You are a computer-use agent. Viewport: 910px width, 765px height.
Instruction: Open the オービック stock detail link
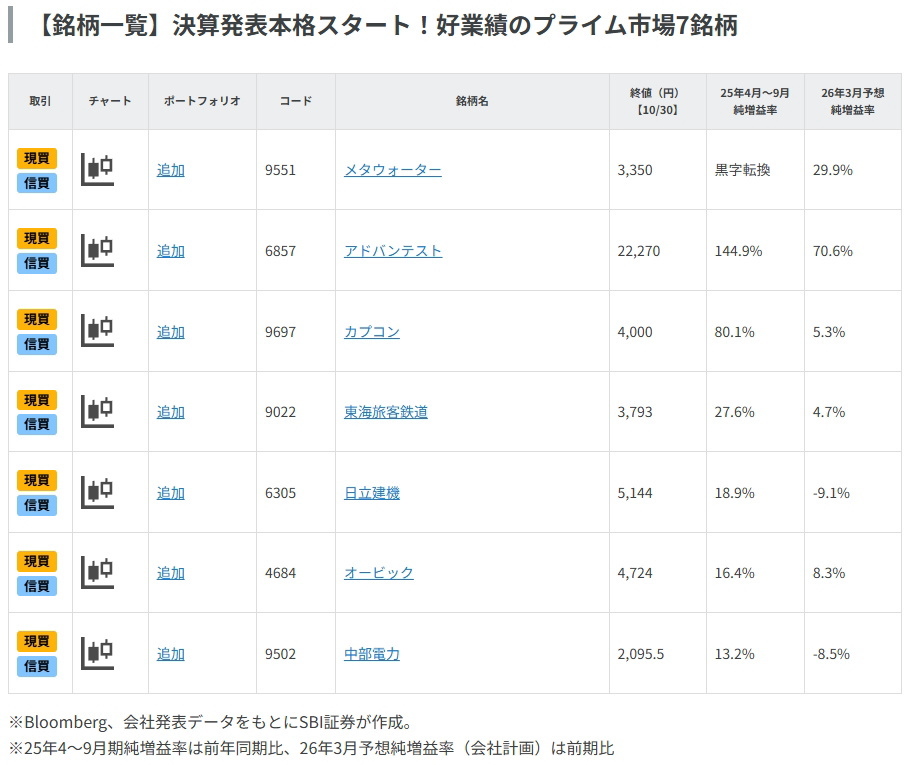pos(378,572)
